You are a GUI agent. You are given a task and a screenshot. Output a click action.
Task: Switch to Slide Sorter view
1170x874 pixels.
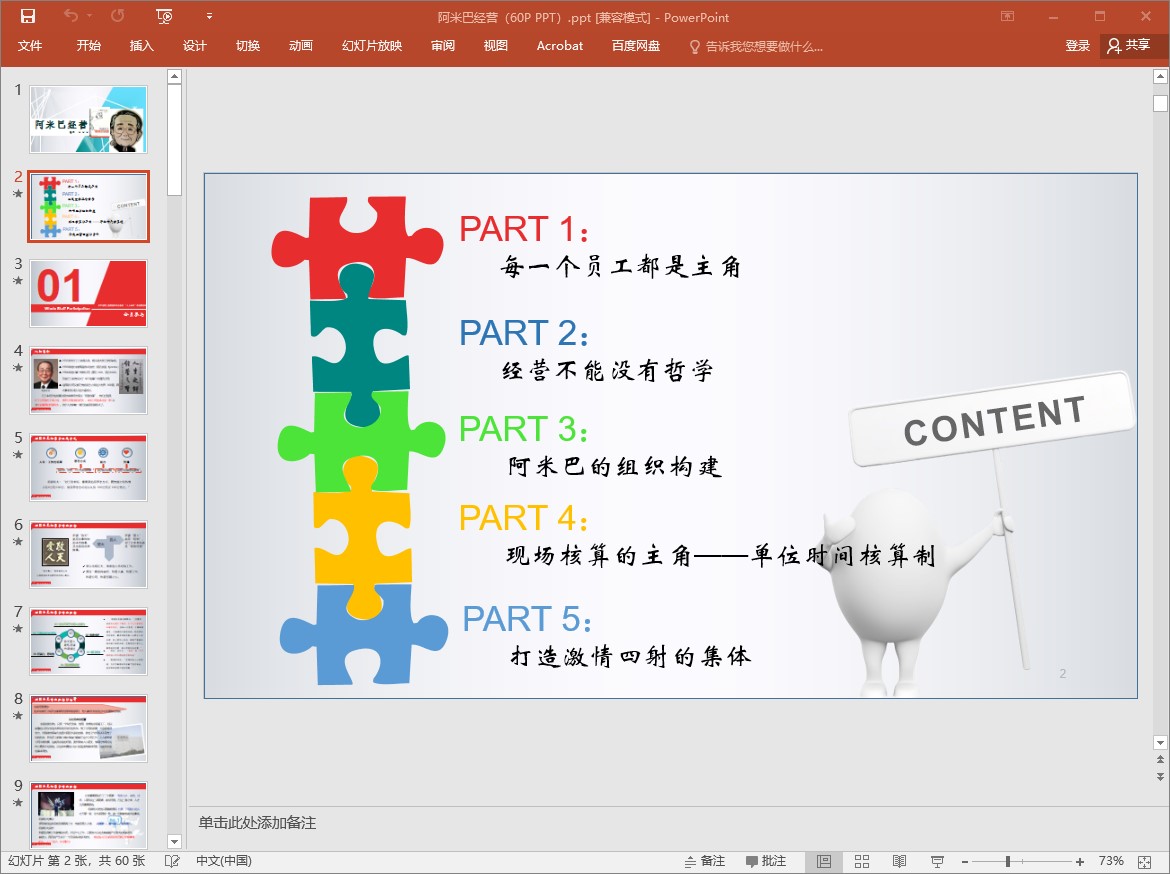pos(862,861)
